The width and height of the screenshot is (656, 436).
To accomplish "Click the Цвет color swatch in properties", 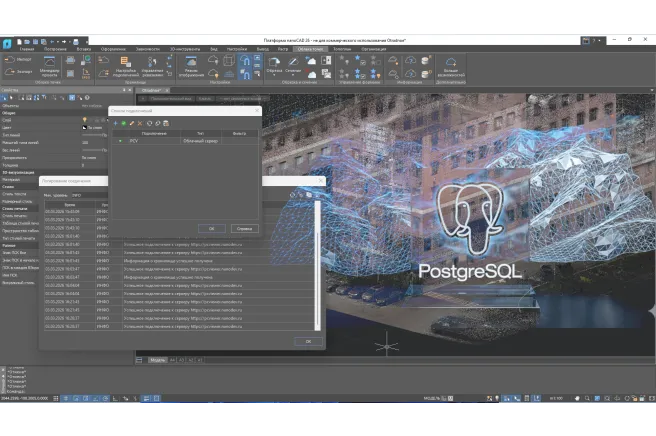I will pos(85,128).
